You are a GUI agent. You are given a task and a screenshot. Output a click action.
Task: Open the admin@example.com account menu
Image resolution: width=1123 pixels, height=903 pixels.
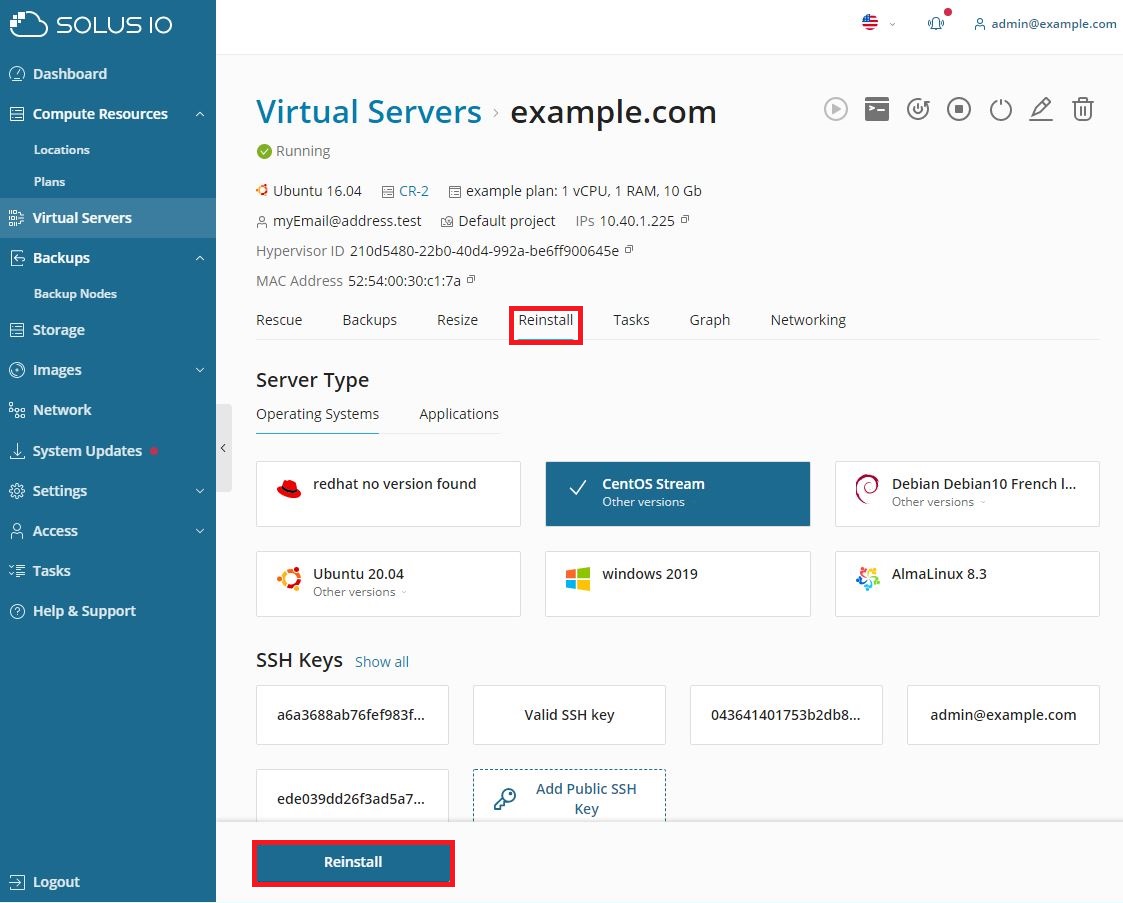(x=1045, y=24)
